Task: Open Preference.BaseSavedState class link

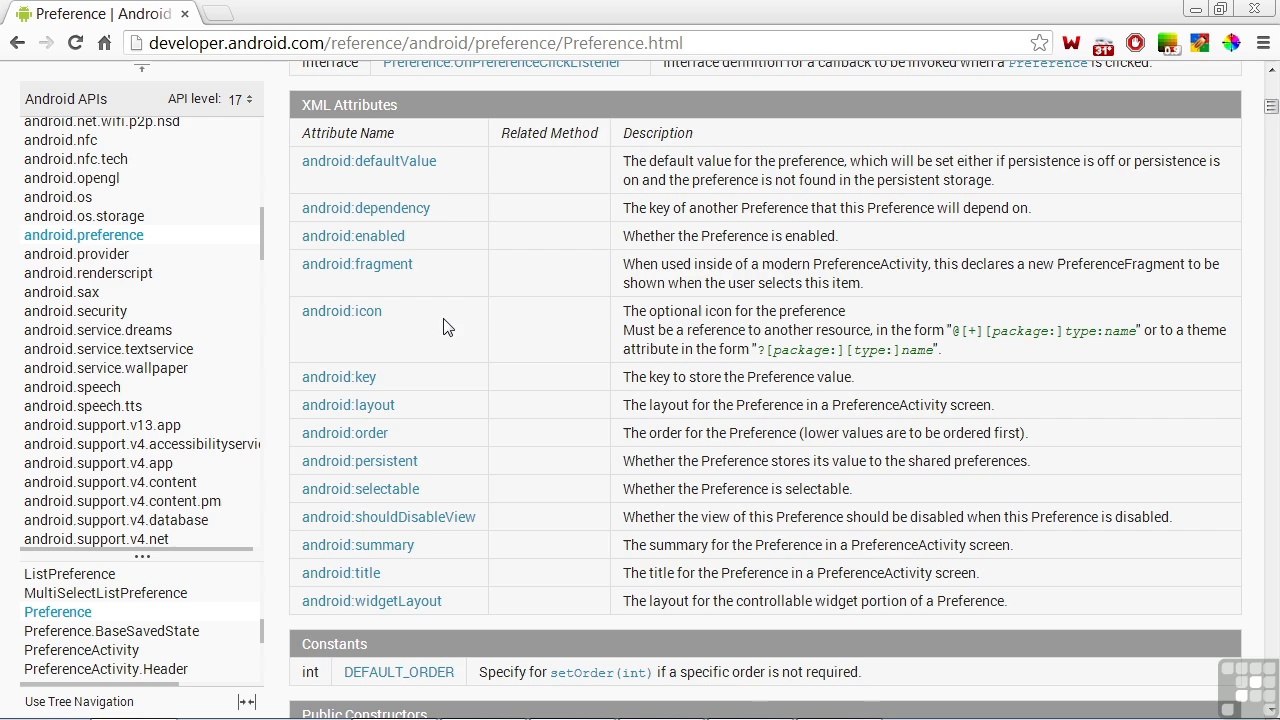Action: 112,631
